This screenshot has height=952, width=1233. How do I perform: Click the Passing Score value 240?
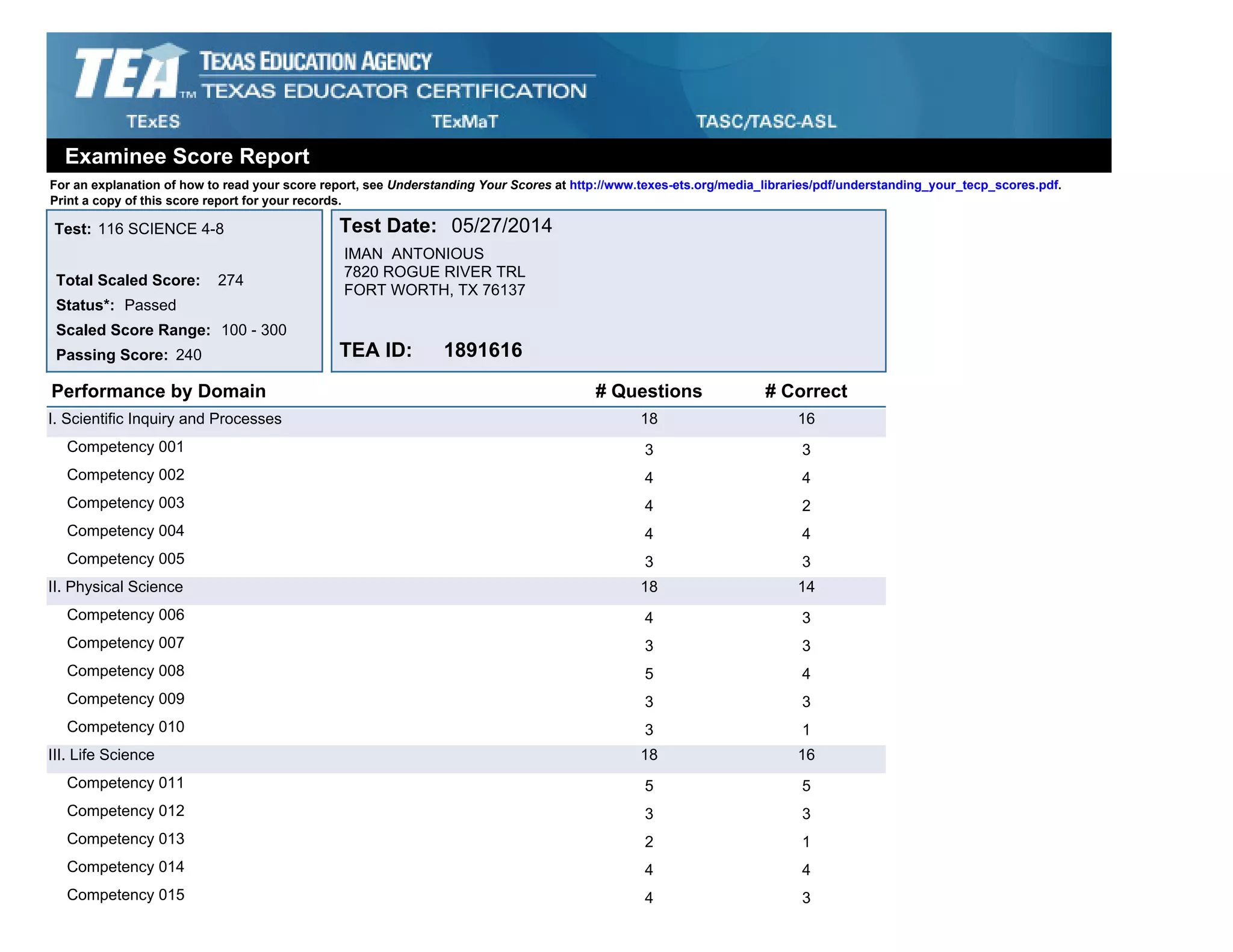tap(188, 355)
